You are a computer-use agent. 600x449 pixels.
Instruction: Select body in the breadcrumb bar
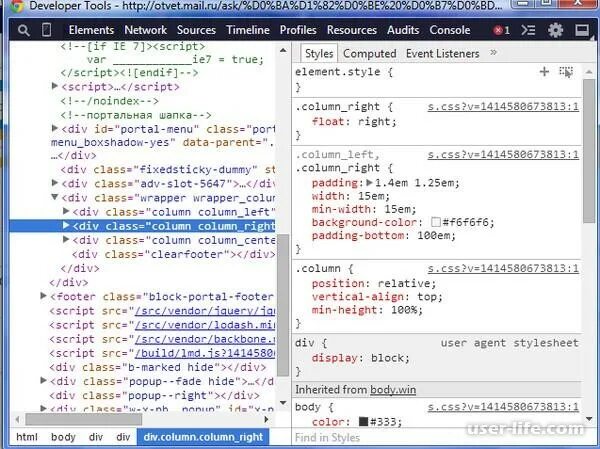63,437
